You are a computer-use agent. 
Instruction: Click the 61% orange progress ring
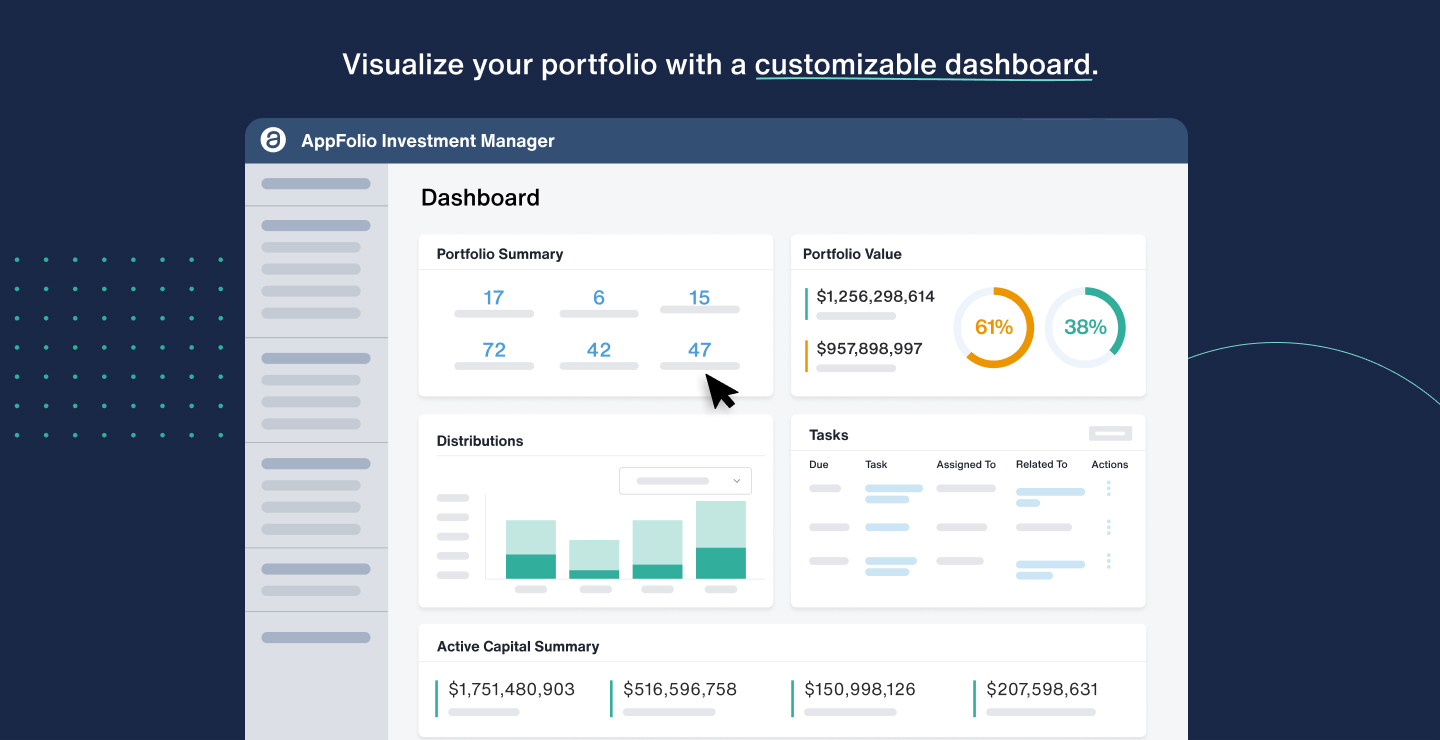[x=993, y=327]
